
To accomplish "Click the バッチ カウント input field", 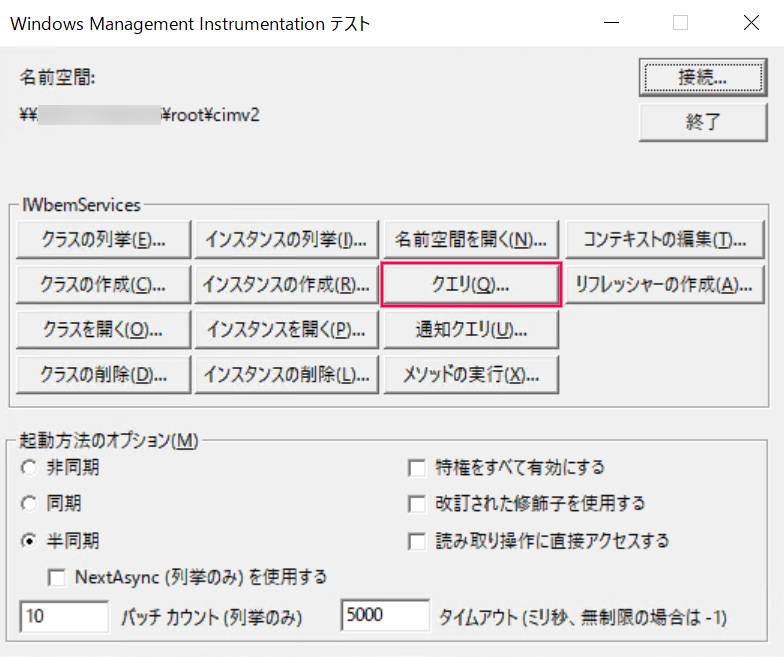I will coord(64,617).
